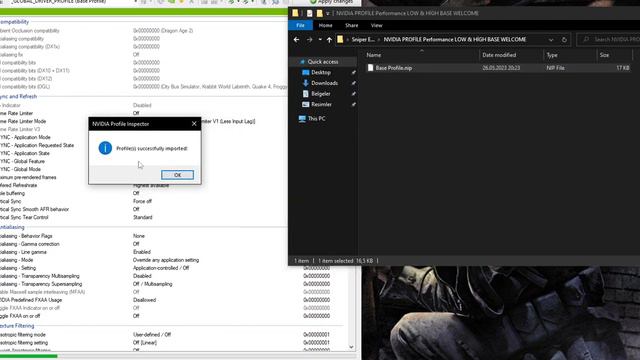The height and width of the screenshot is (360, 640).
Task: Select the 'User-defined / Off' filtering mode value
Action: point(152,334)
